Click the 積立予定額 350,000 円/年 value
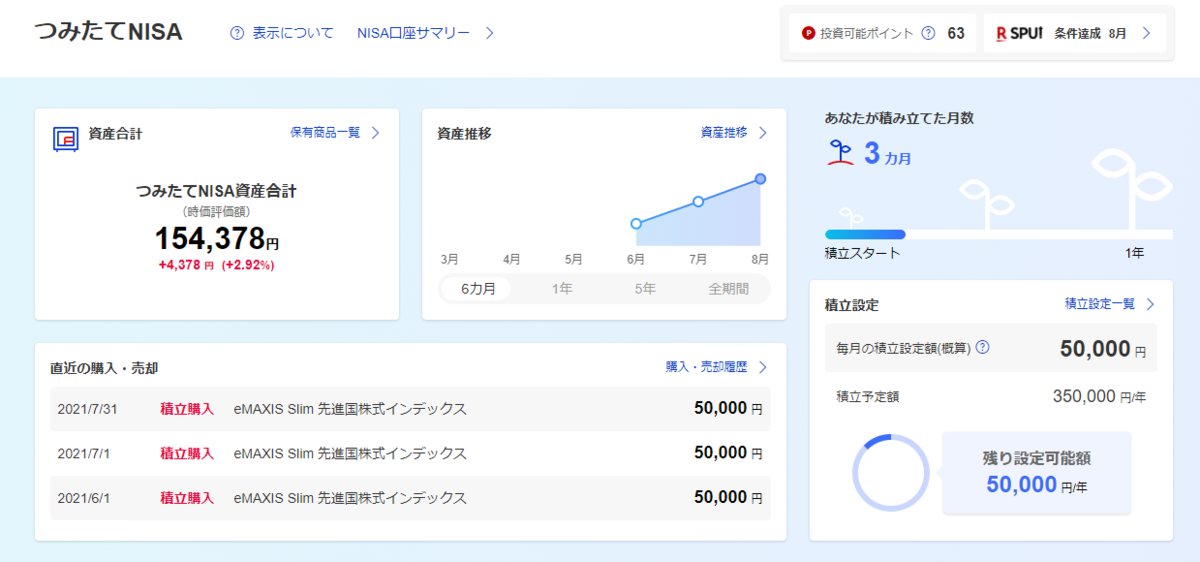Screen dimensions: 1200x562 tap(1099, 396)
